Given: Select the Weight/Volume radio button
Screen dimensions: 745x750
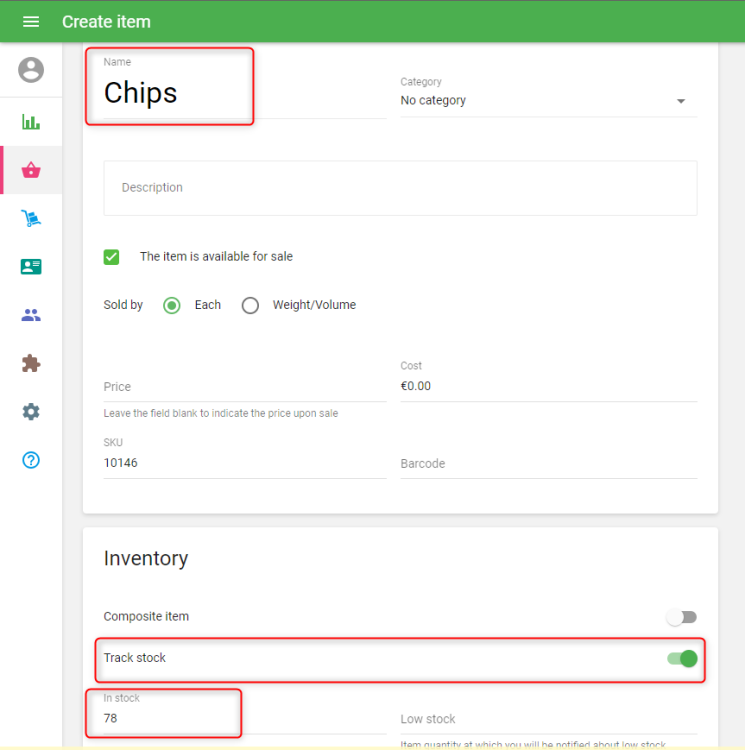Looking at the screenshot, I should pos(250,305).
